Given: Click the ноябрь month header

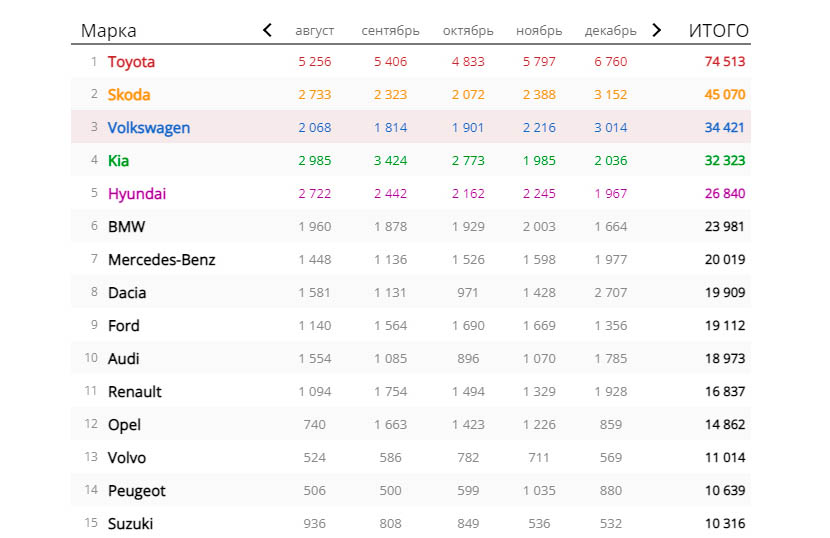Looking at the screenshot, I should click(x=539, y=31).
